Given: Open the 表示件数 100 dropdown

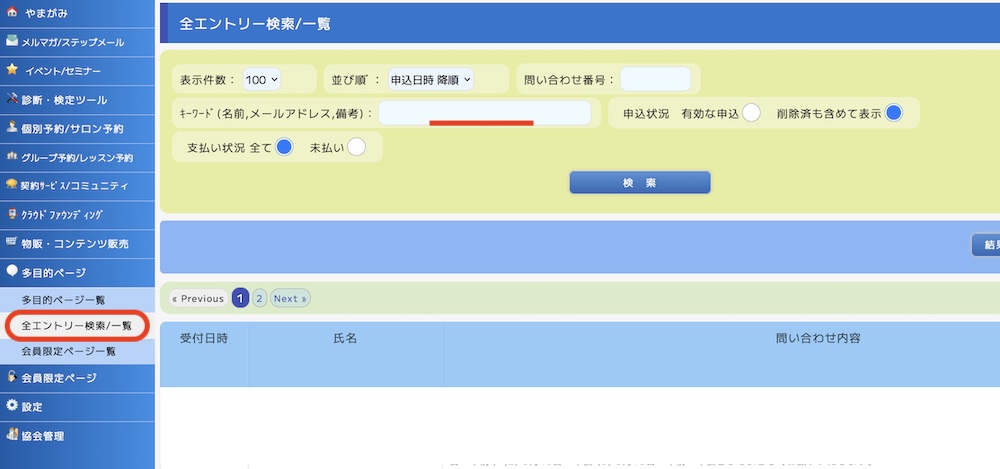Looking at the screenshot, I should click(262, 79).
